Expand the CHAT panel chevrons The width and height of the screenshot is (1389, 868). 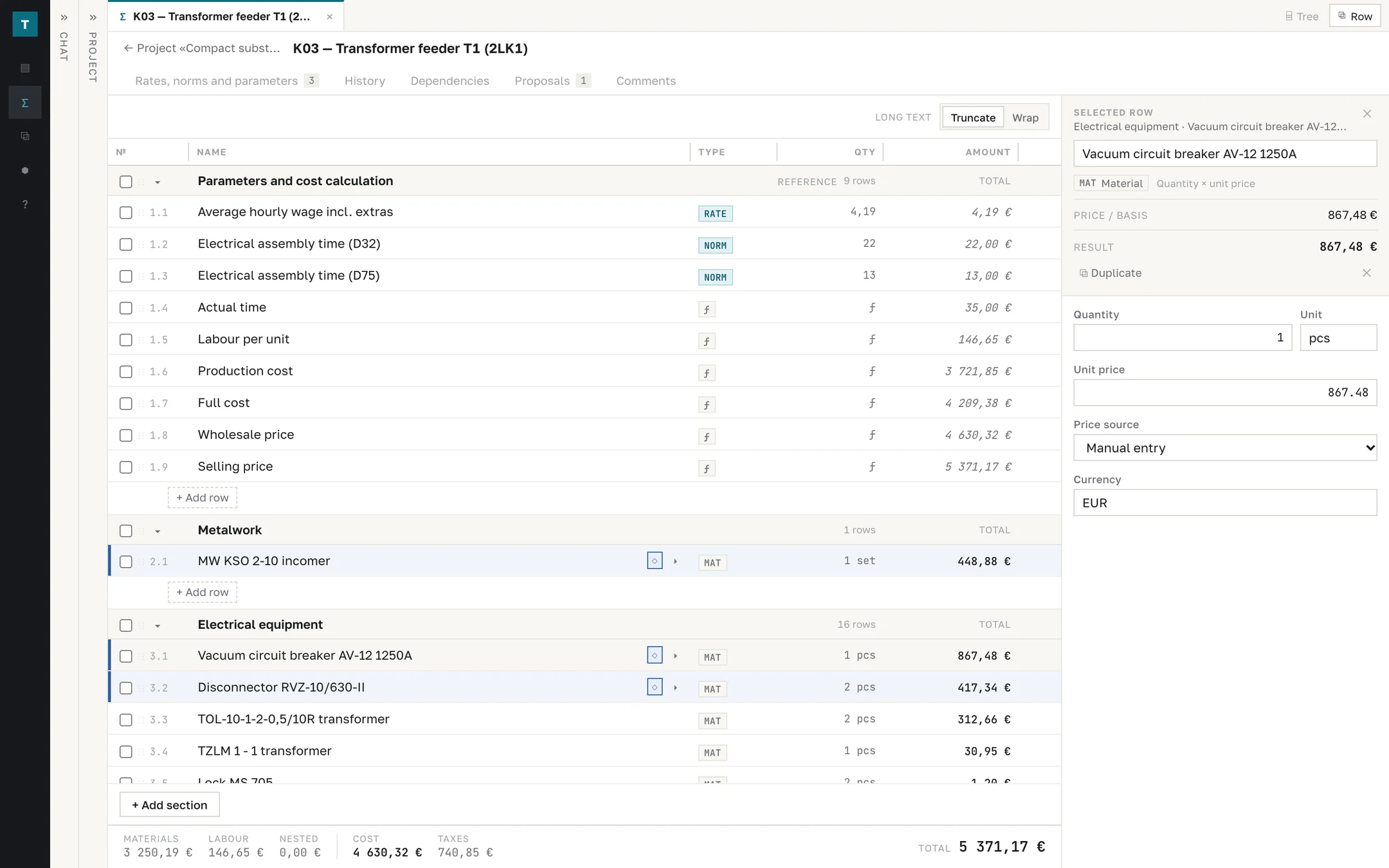coord(64,17)
